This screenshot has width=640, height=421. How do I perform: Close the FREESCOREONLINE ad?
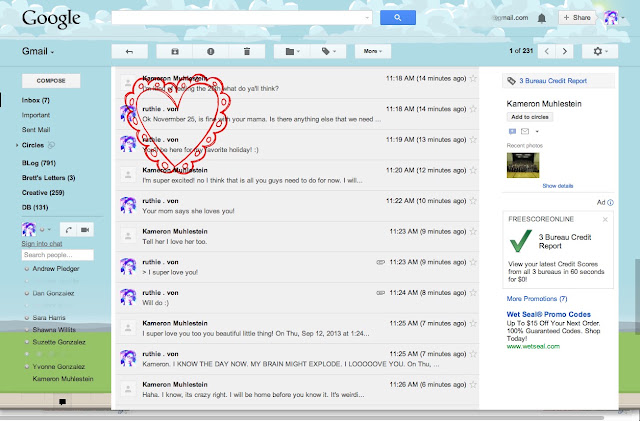[x=605, y=219]
